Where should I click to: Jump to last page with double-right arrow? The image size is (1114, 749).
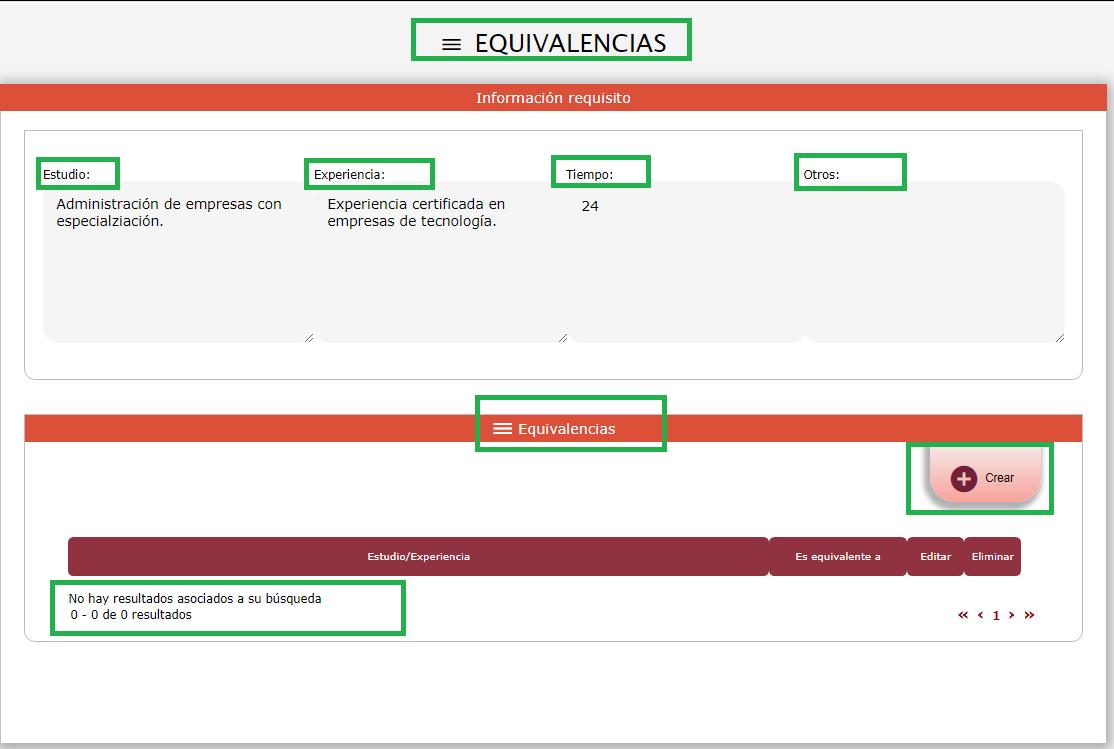click(1029, 615)
